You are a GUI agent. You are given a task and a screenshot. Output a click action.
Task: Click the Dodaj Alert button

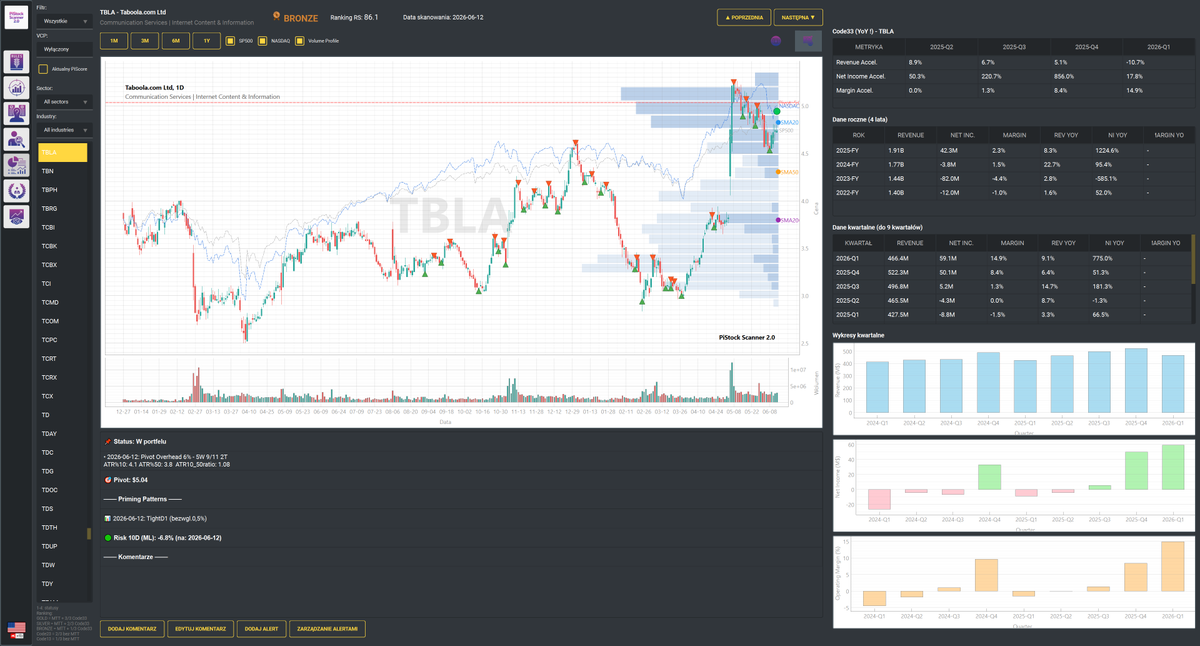tap(260, 629)
